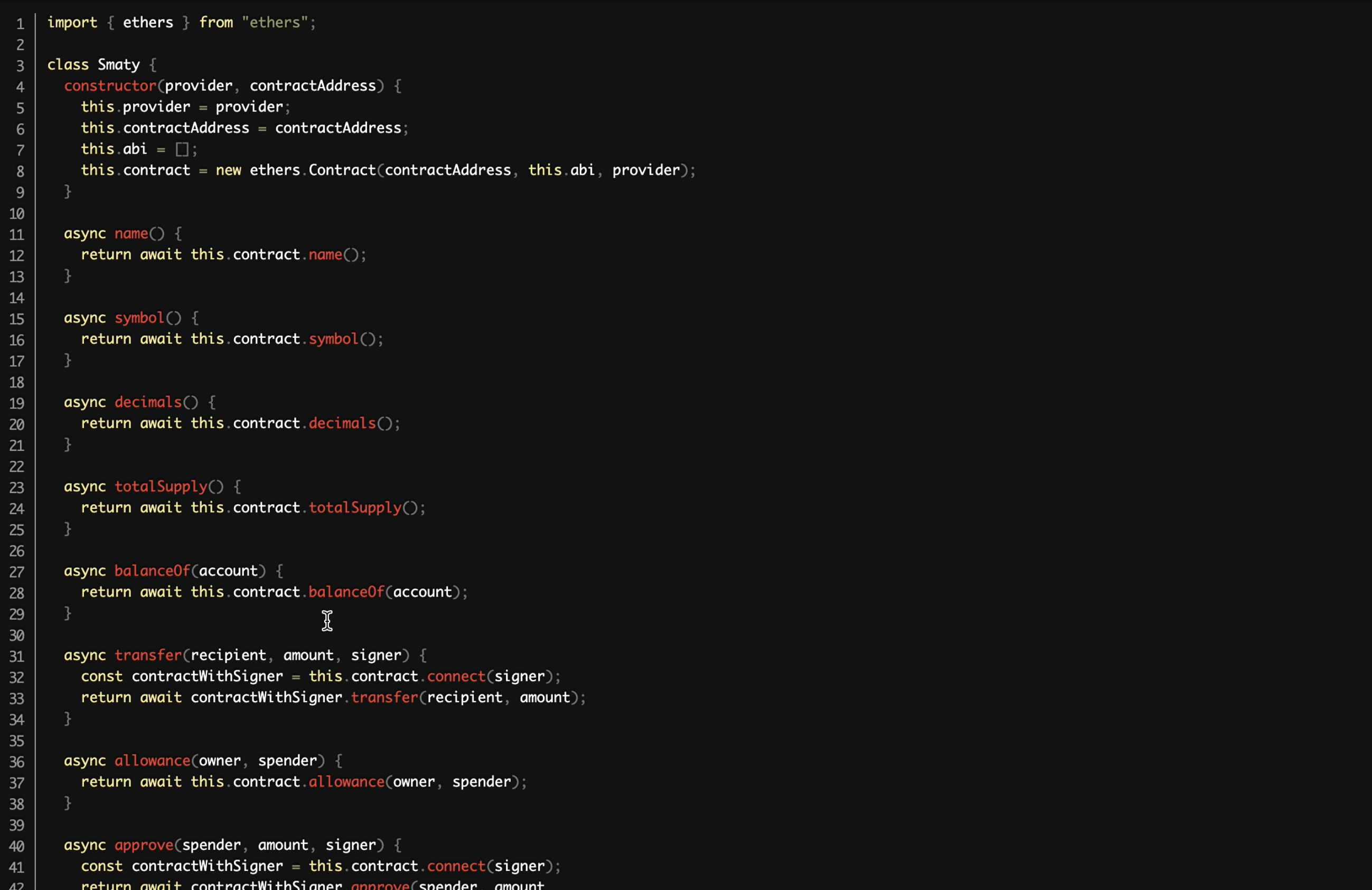Click line number 1 in the gutter

(x=20, y=24)
